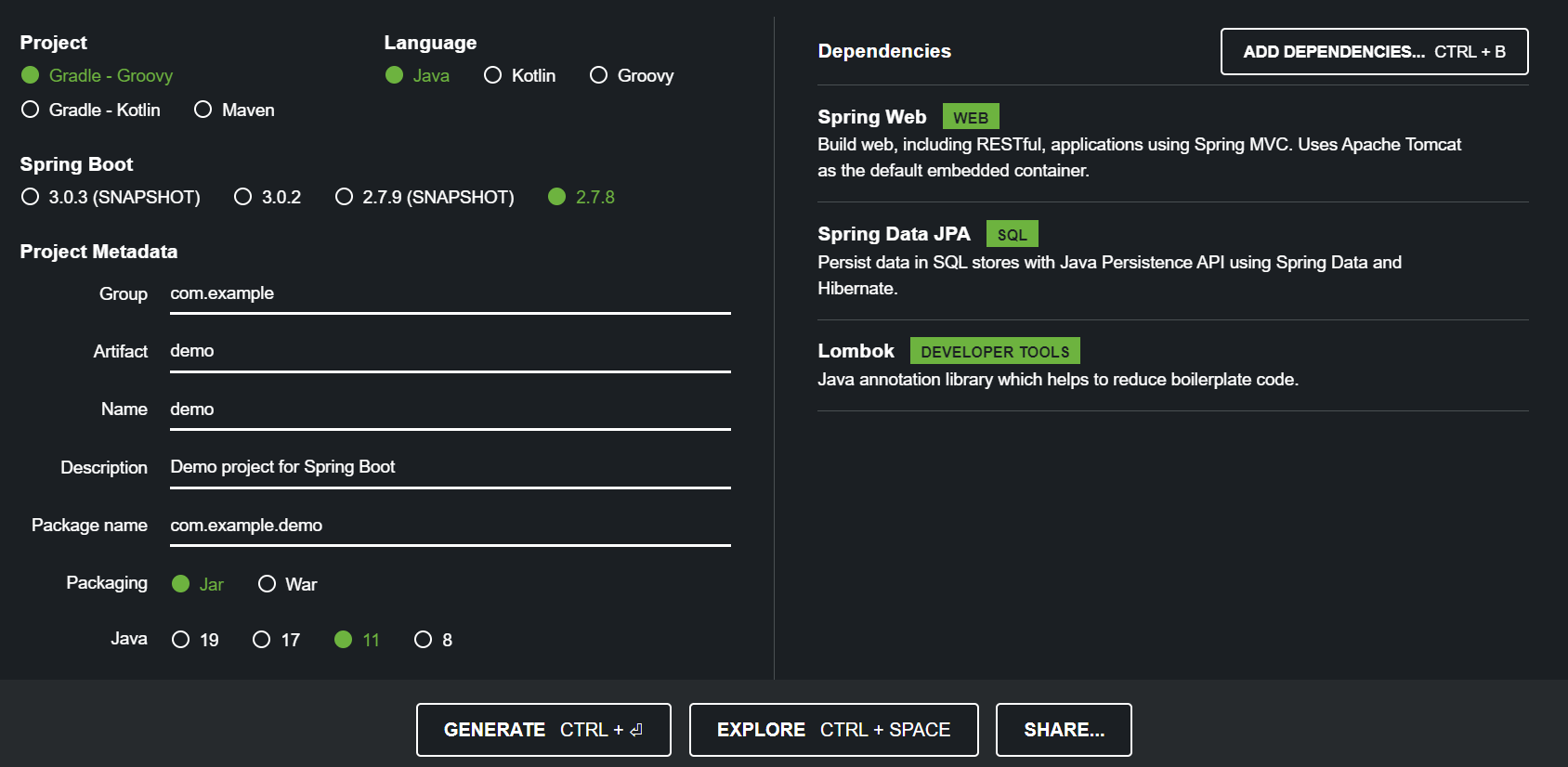Select the Lombok dependency
Screen dimensions: 1568x767
coord(1172,365)
